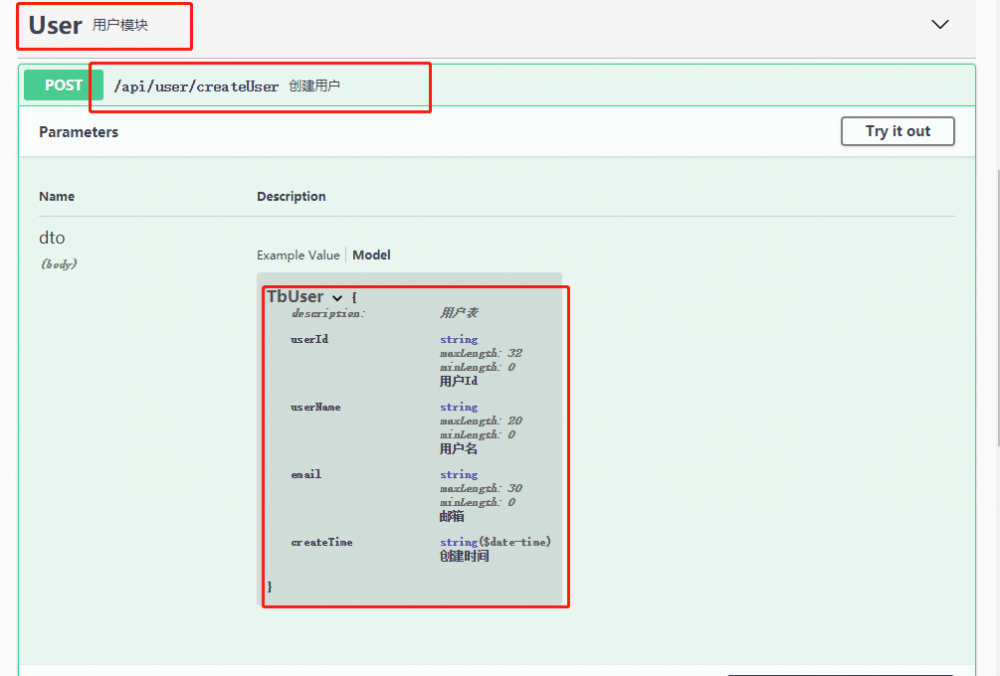The image size is (1000, 676).
Task: Click the string type link of userName
Action: pos(458,407)
